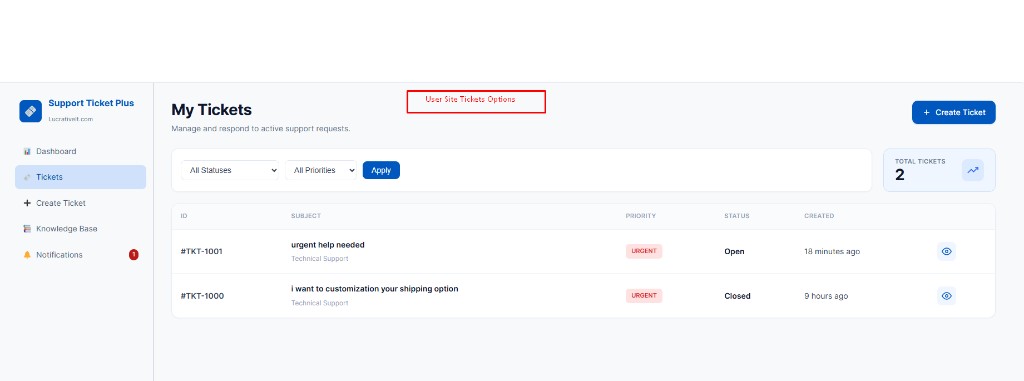Click the plus icon beside Create Ticket in sidebar
Screen dimensions: 1024x381
[27, 203]
